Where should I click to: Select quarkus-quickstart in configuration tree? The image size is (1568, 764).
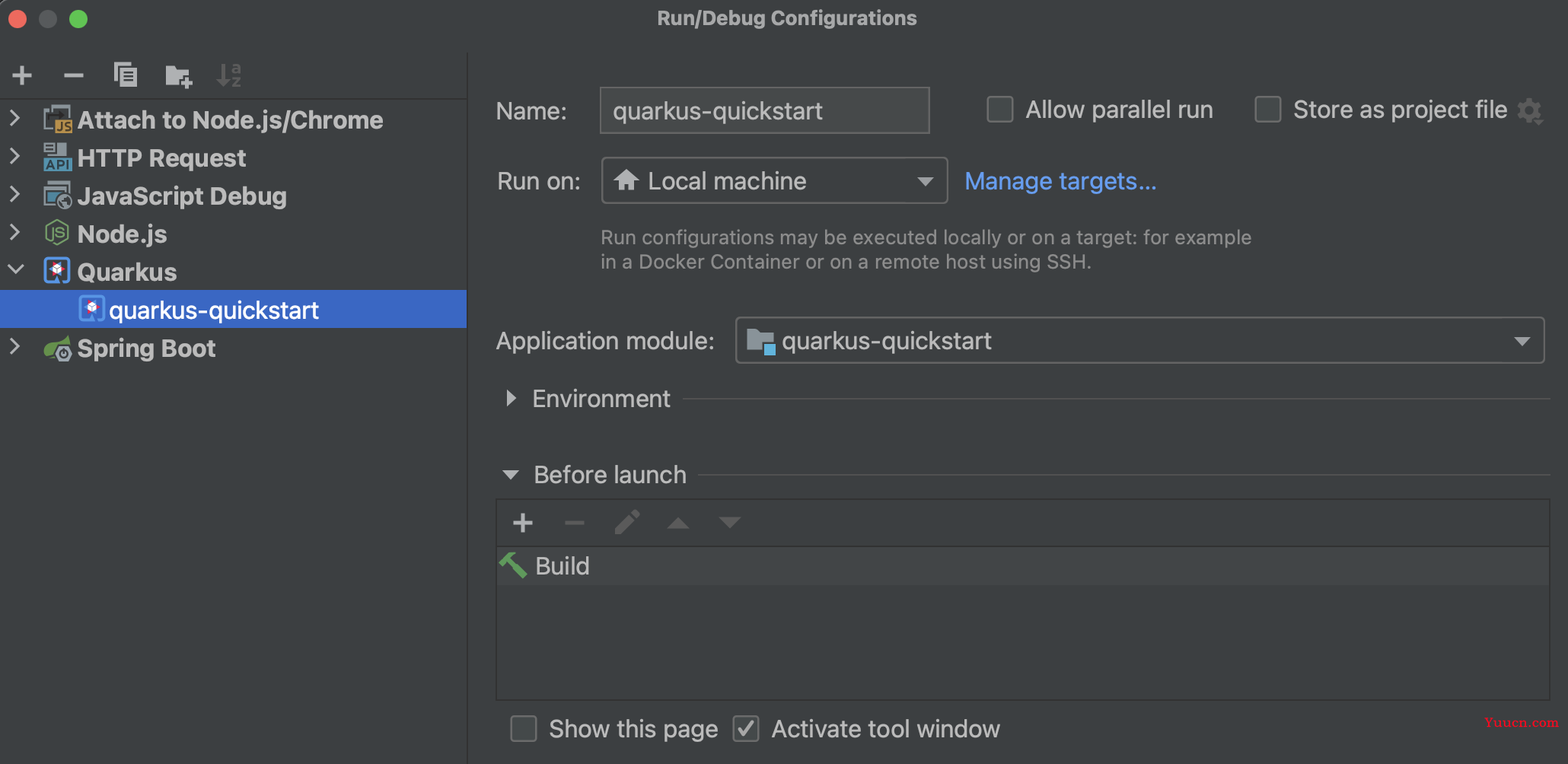pyautogui.click(x=233, y=309)
